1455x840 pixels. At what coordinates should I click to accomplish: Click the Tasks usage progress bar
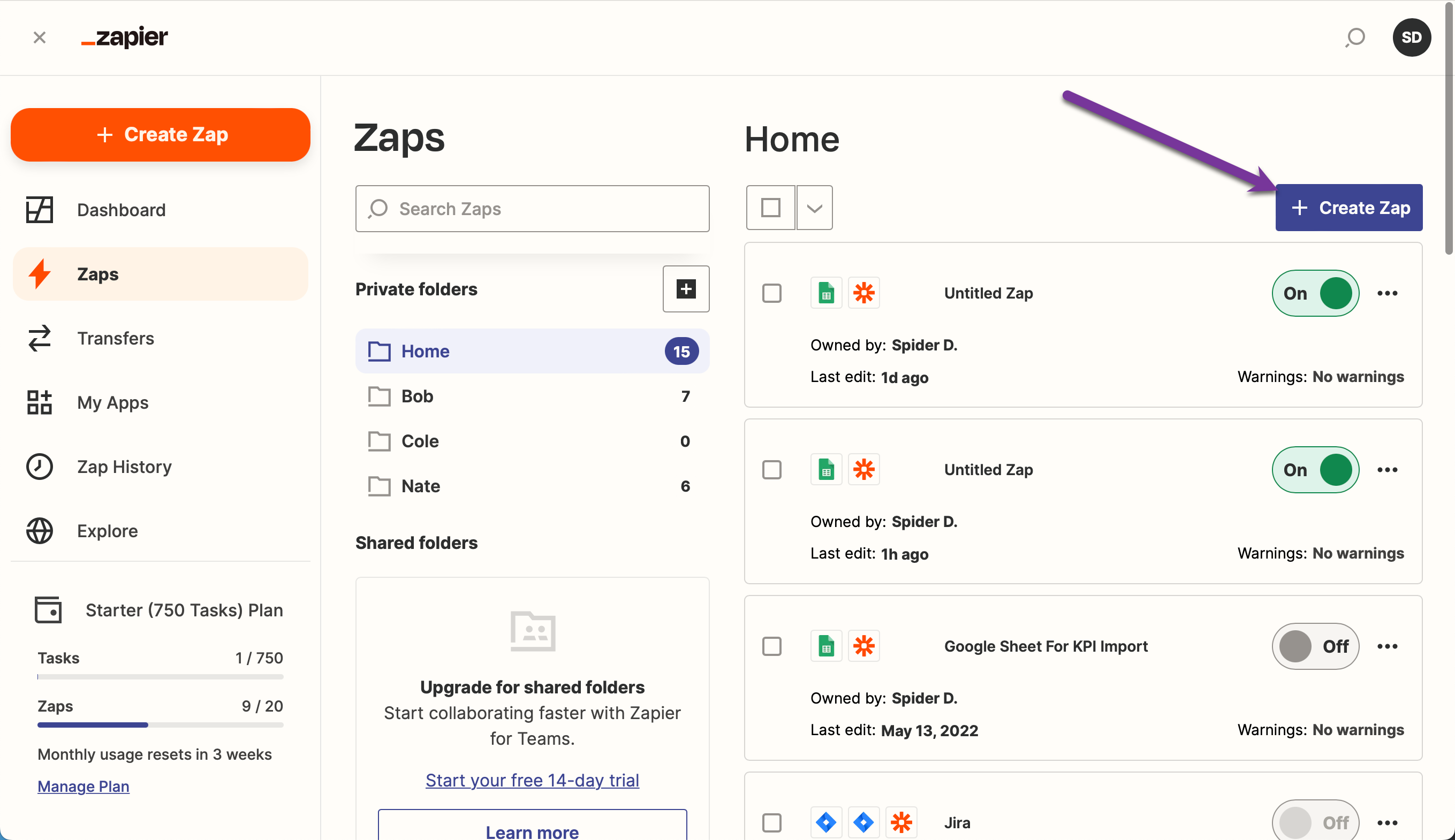(x=161, y=677)
